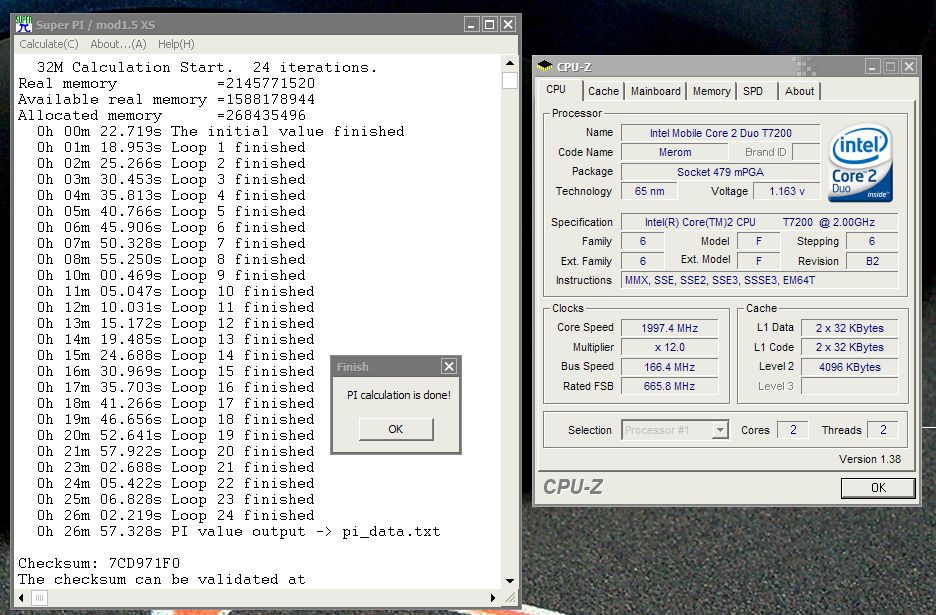Click the CPU-Z title bar icon
The image size is (936, 615).
pyautogui.click(x=544, y=66)
